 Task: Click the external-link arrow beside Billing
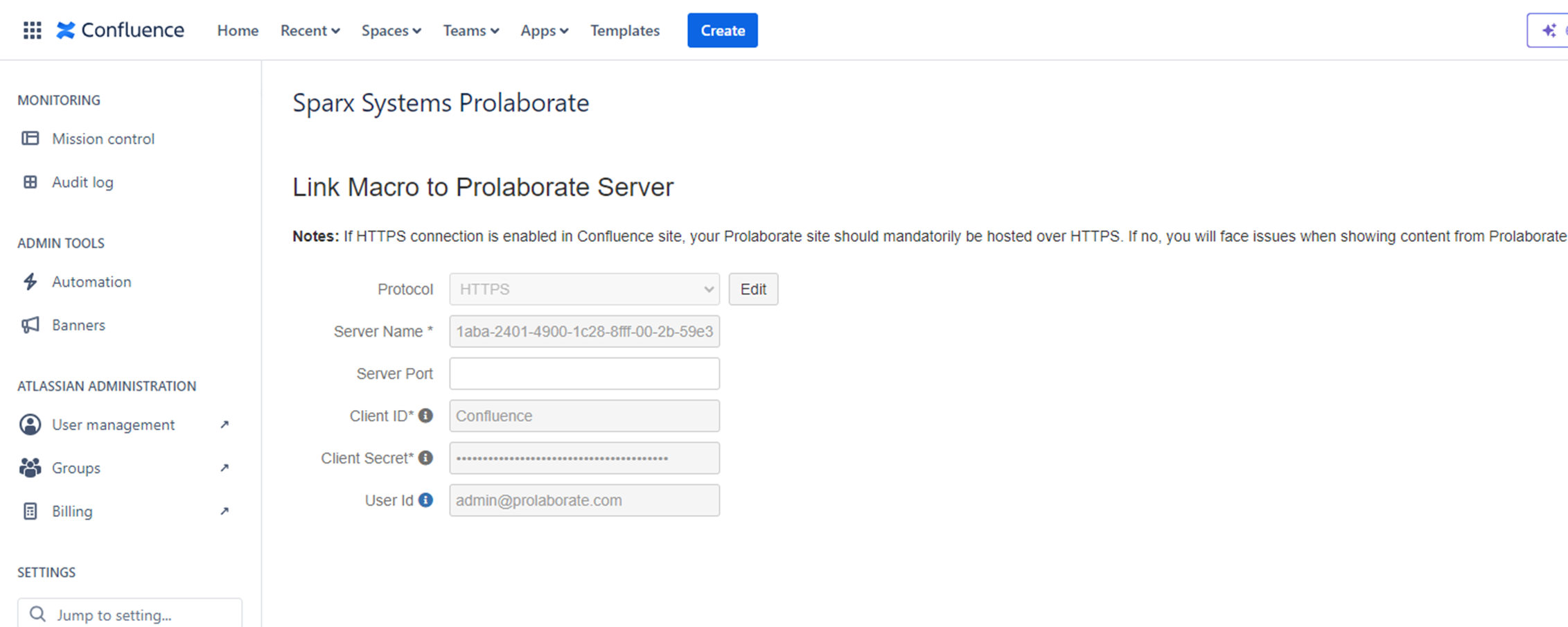224,511
